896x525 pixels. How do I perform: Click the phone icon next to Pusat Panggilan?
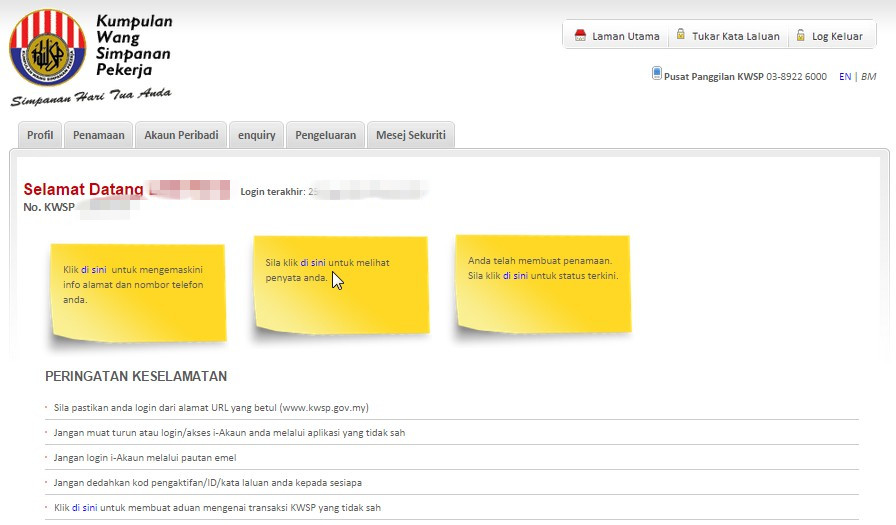[657, 73]
